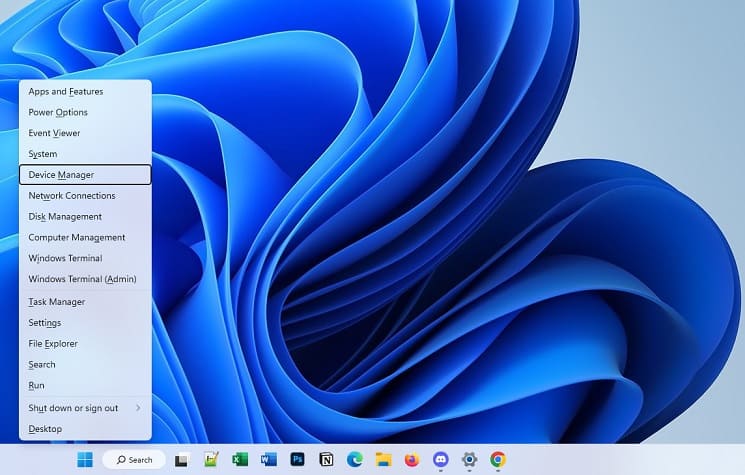
Task: Open Event Viewer
Action: click(x=86, y=133)
